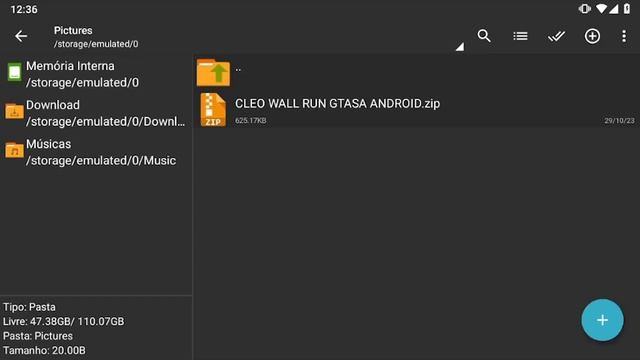The image size is (640, 360).
Task: Open Memória Interna /storage/emulated/0 bookmark
Action: (x=96, y=74)
